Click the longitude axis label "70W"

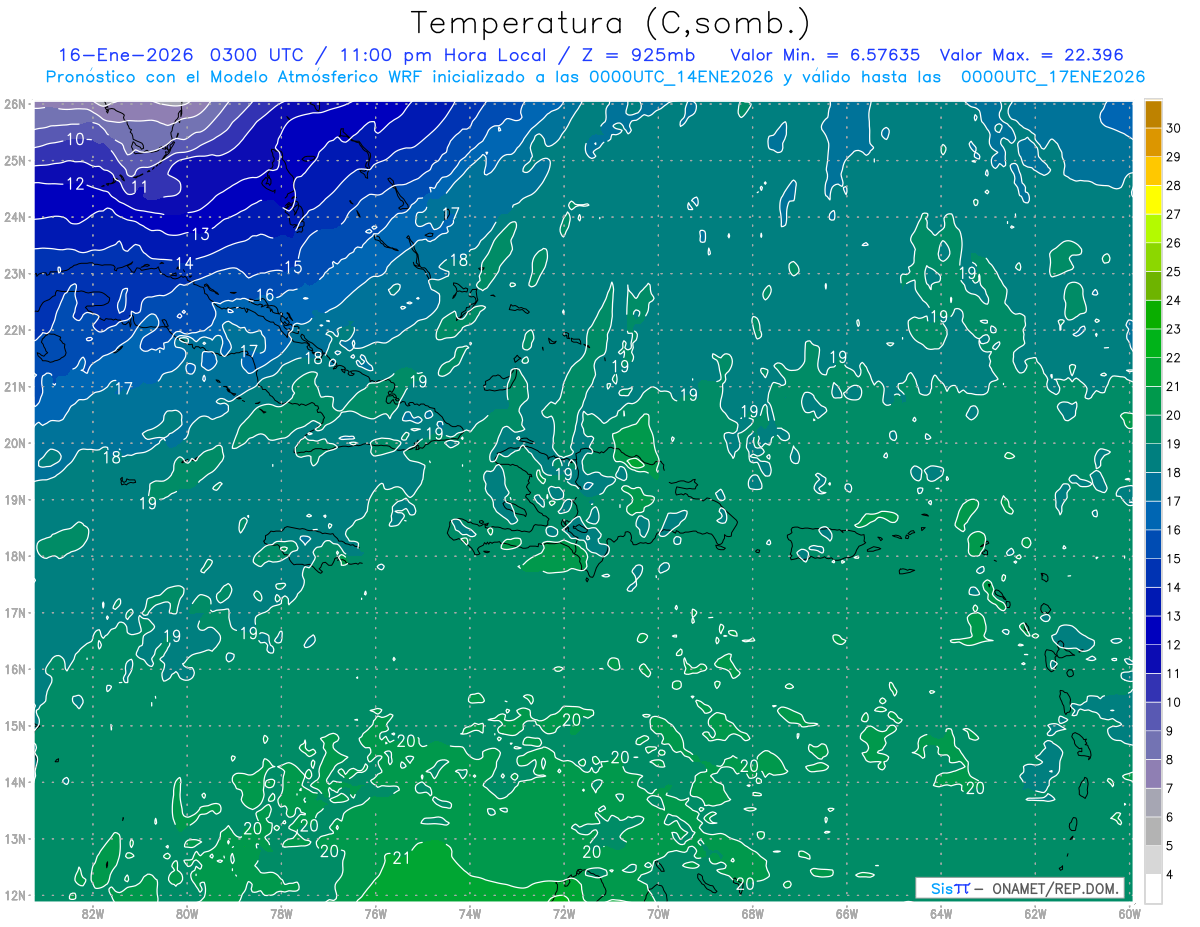658,914
